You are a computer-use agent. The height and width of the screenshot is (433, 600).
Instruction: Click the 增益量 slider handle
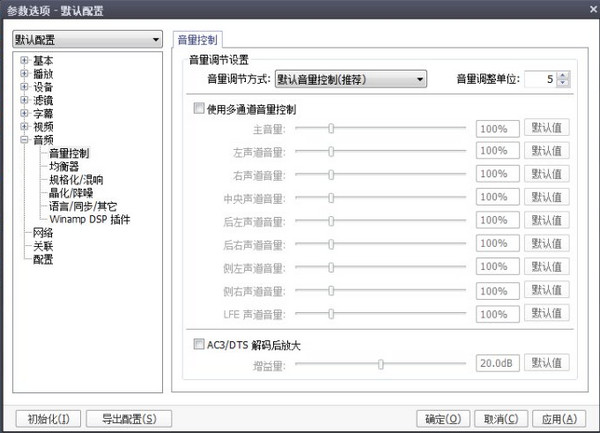380,364
